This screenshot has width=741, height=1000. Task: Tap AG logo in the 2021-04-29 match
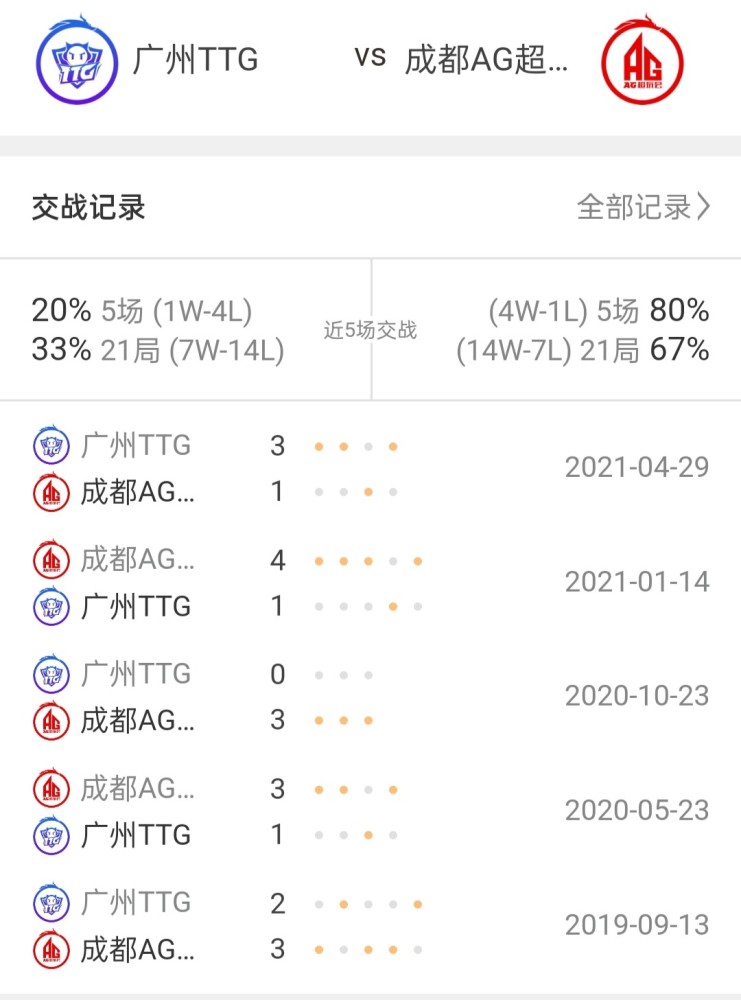[51, 492]
